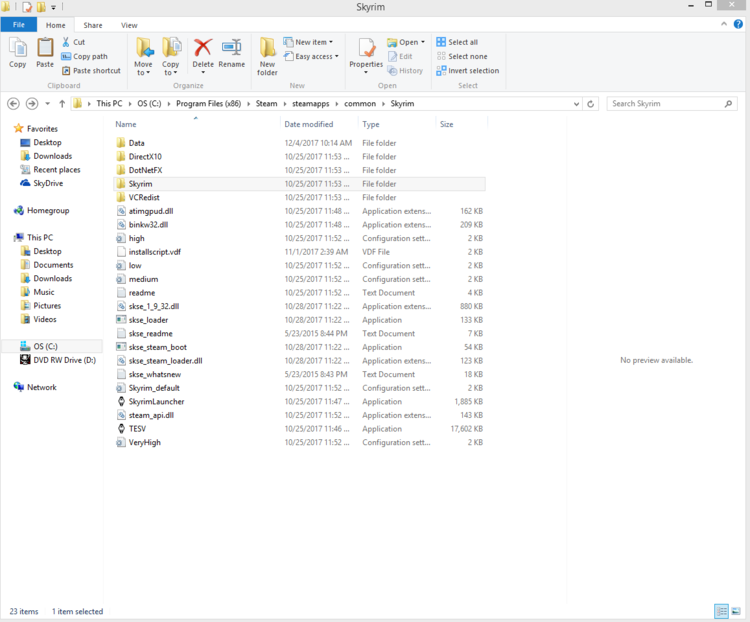Create a New folder
This screenshot has width=750, height=622.
(267, 56)
